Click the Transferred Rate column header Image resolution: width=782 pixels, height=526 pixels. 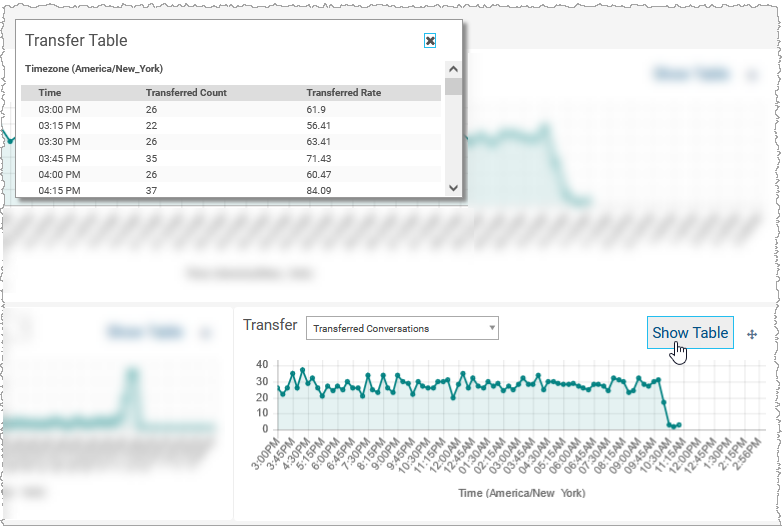click(x=343, y=93)
